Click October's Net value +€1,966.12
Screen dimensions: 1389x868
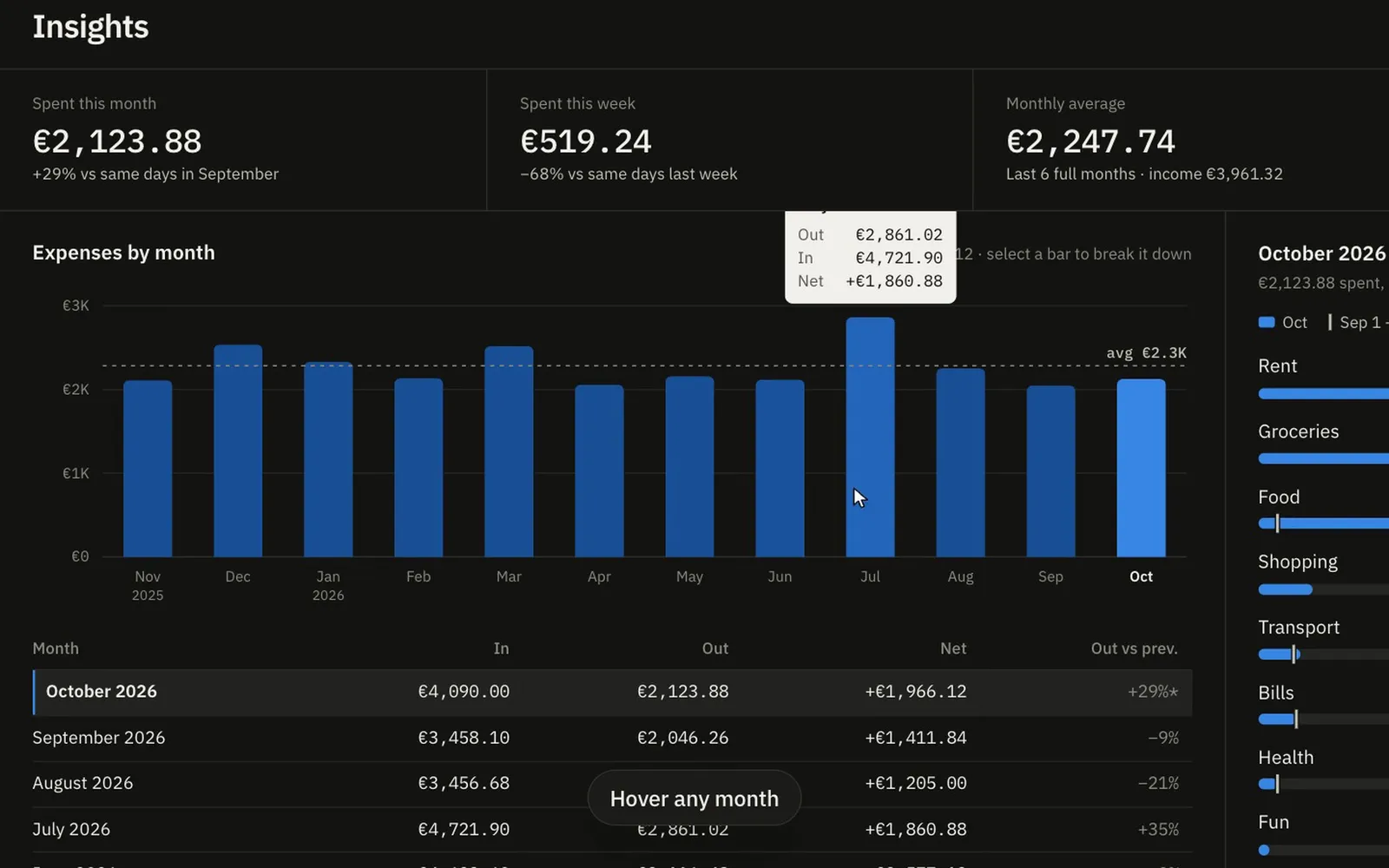tap(916, 692)
